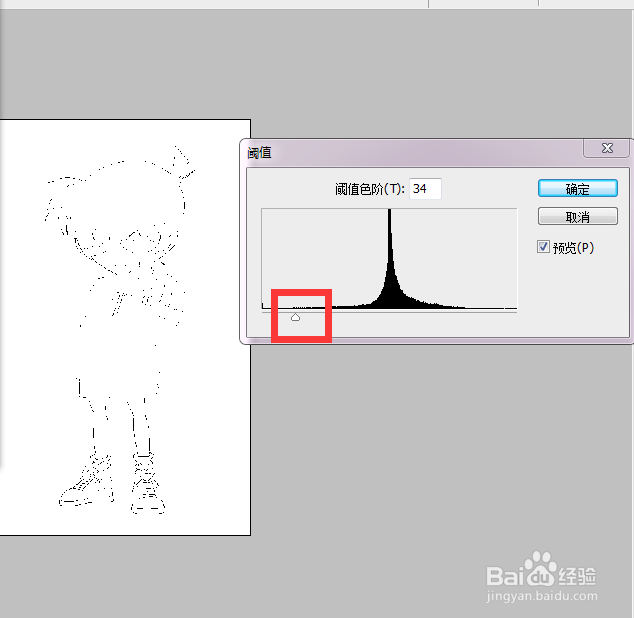Image resolution: width=634 pixels, height=618 pixels.
Task: Click the 阈值 dialog title bar
Action: [x=412, y=153]
